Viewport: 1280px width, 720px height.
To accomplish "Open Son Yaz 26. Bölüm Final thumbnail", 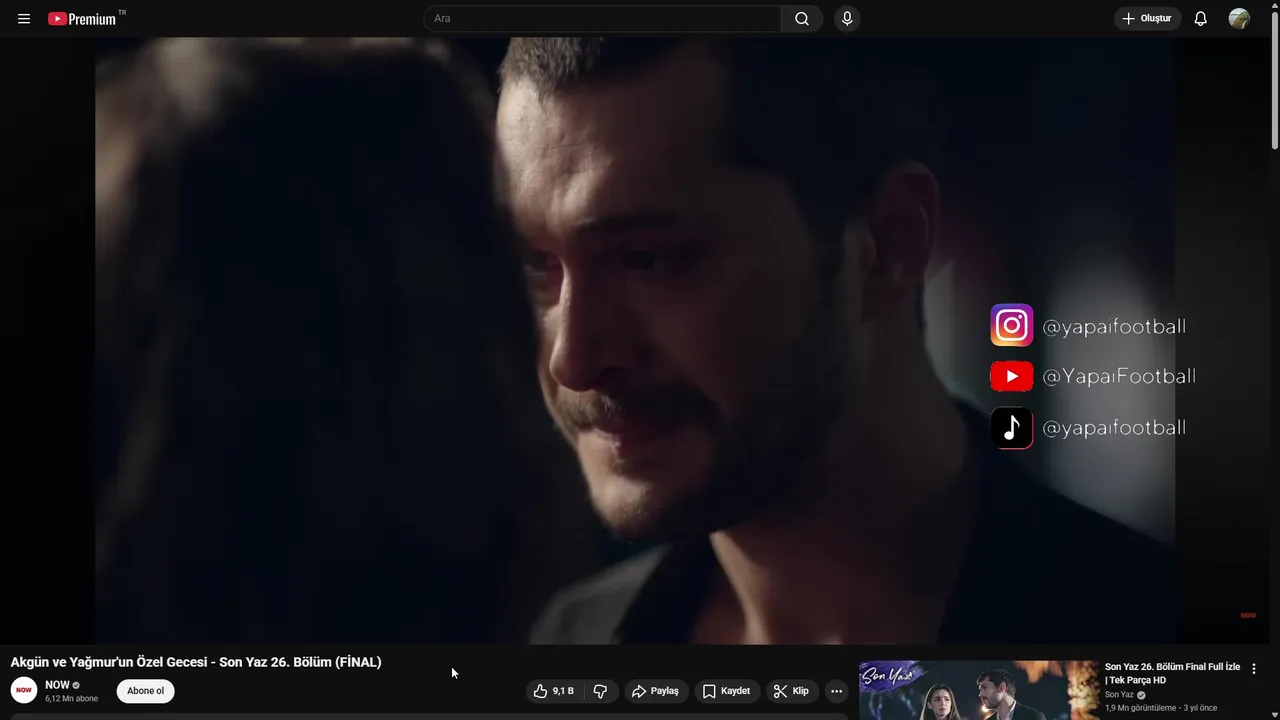I will (x=979, y=690).
